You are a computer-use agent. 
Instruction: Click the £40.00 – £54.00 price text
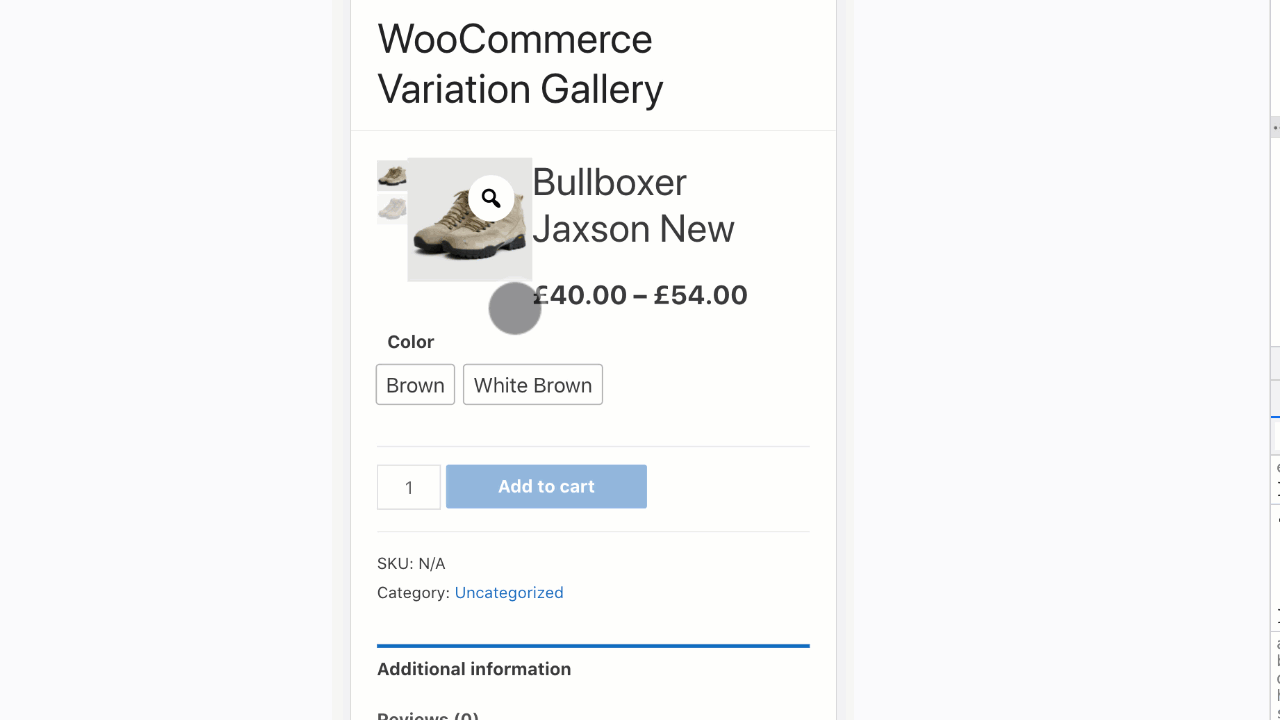[x=641, y=295]
